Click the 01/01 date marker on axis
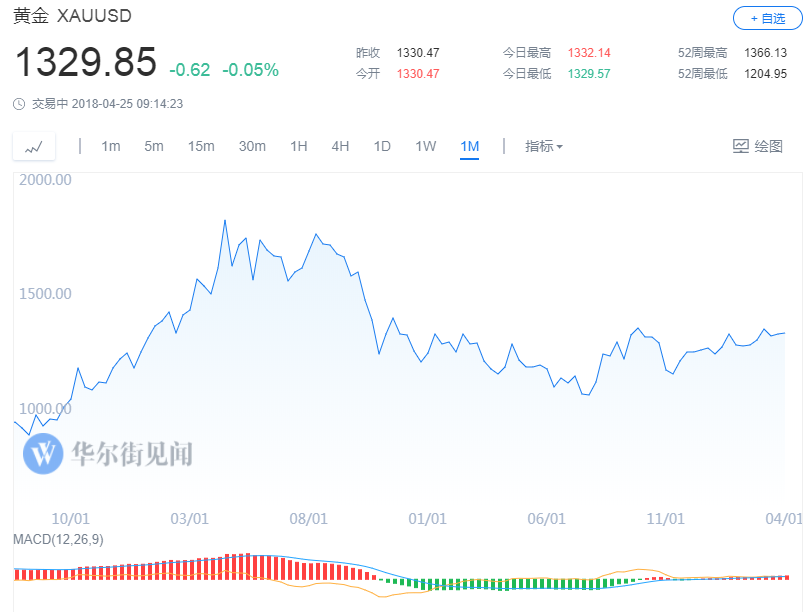 (x=428, y=519)
